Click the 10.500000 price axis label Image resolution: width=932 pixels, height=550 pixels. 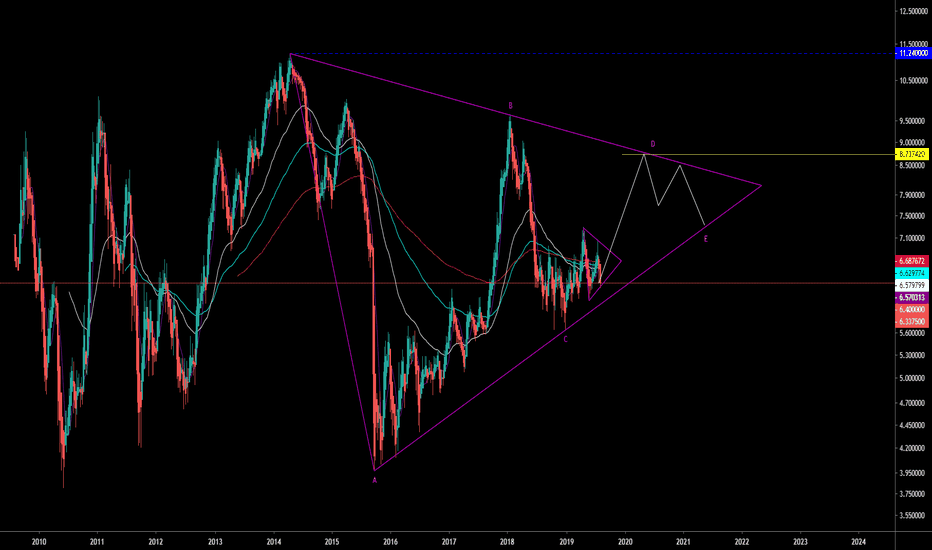914,81
